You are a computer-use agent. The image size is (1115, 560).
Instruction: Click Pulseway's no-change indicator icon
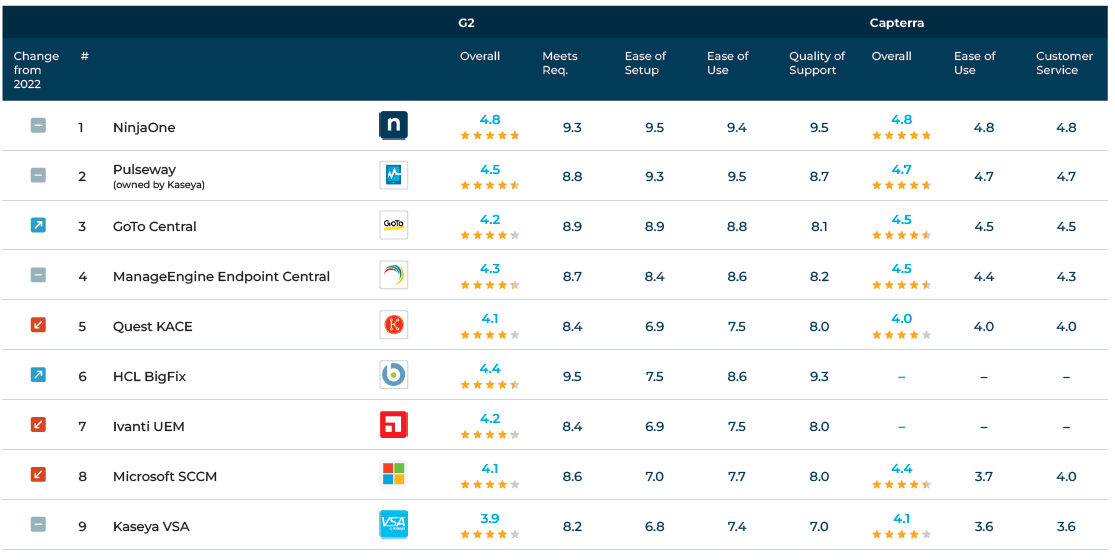point(38,176)
